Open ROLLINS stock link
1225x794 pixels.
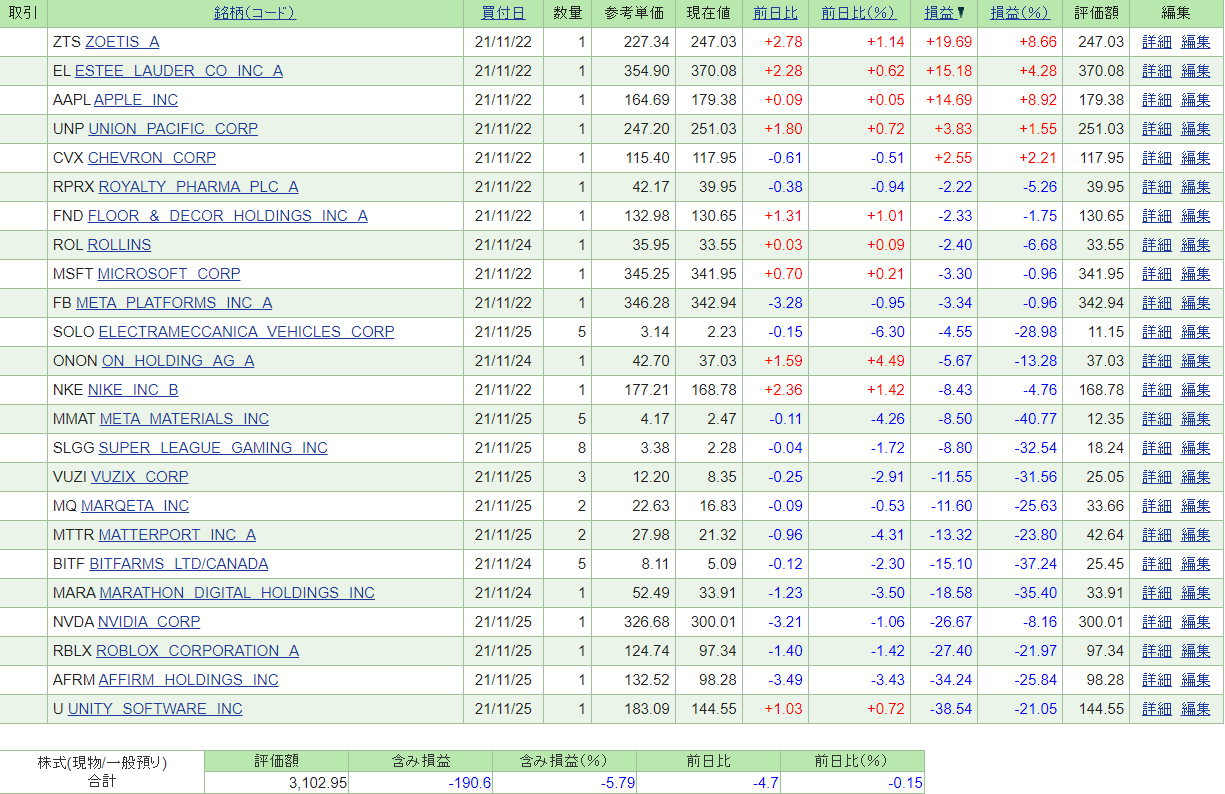click(x=119, y=245)
